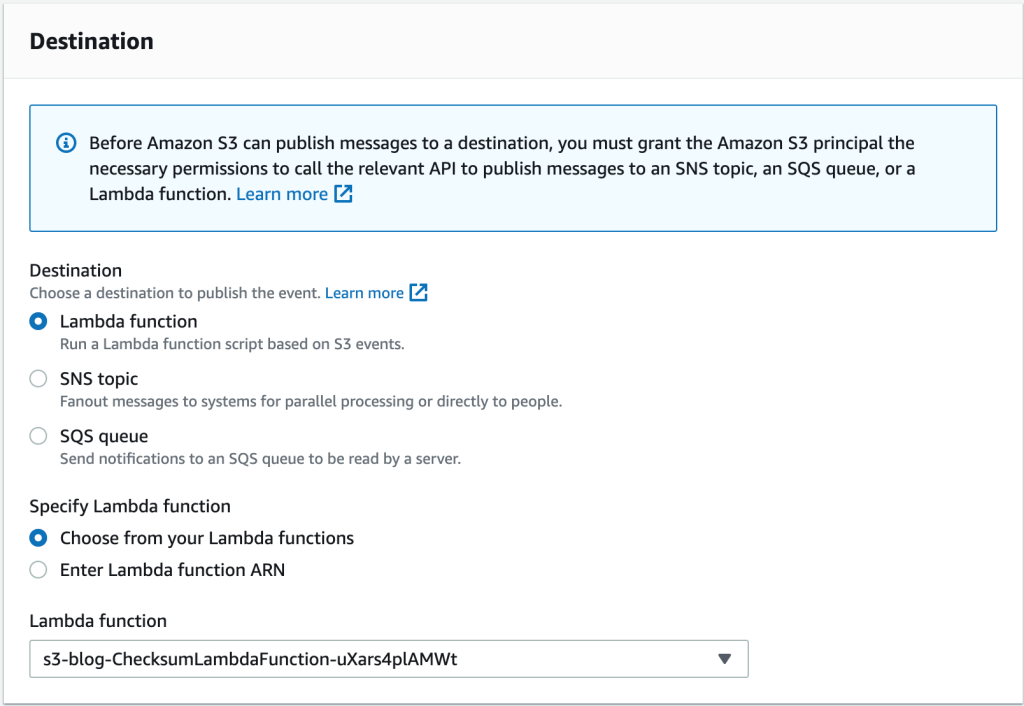1024x706 pixels.
Task: Click the circled "i" information symbol
Action: tap(65, 143)
